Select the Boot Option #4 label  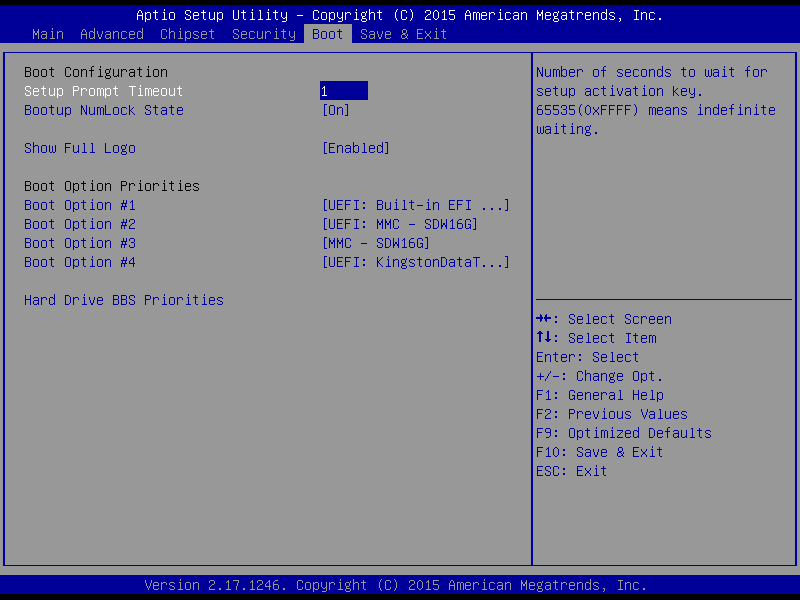point(80,262)
